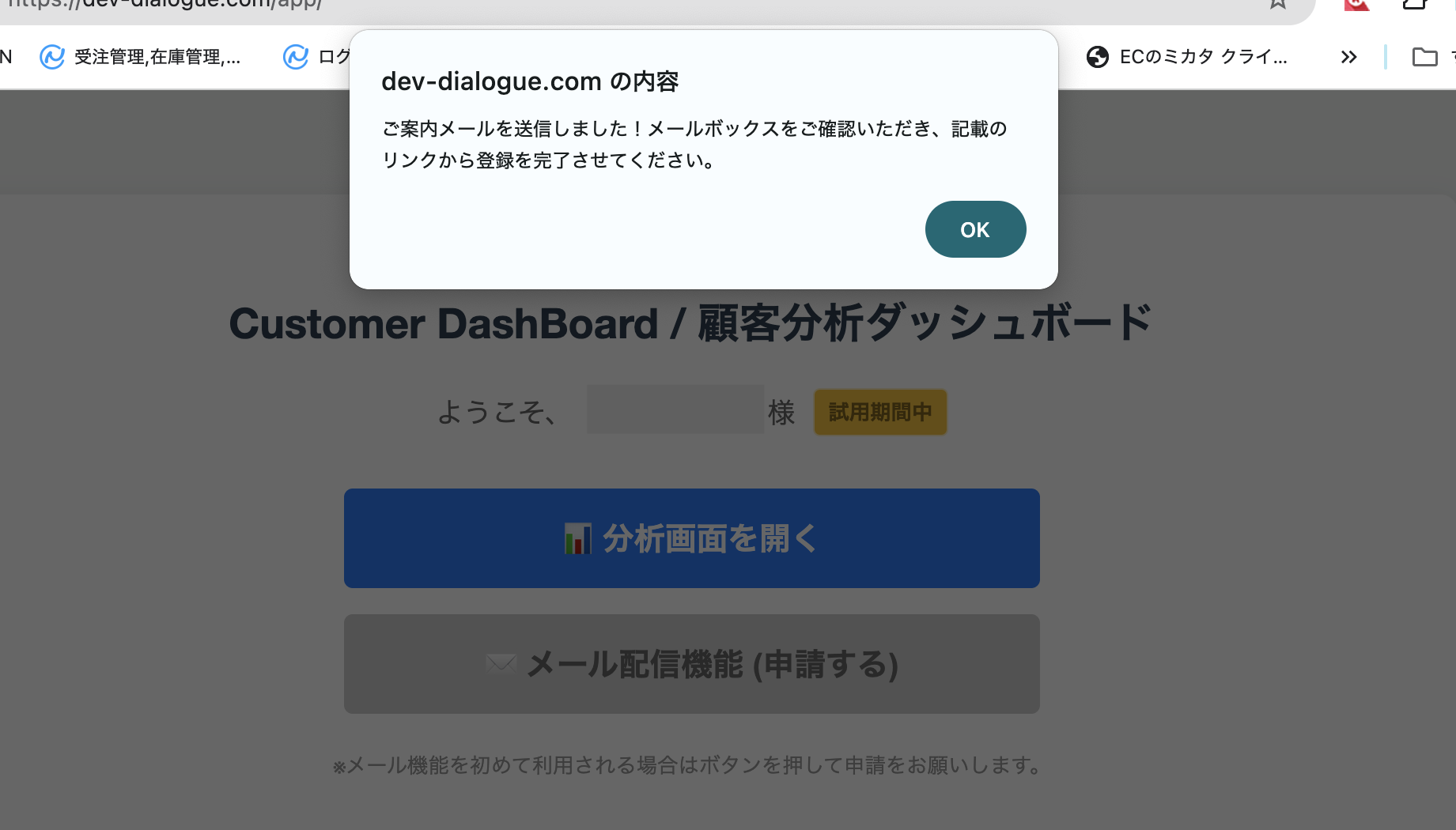1456x830 pixels.
Task: Click the dialog title dev-dialogue.com の内容
Action: [530, 81]
